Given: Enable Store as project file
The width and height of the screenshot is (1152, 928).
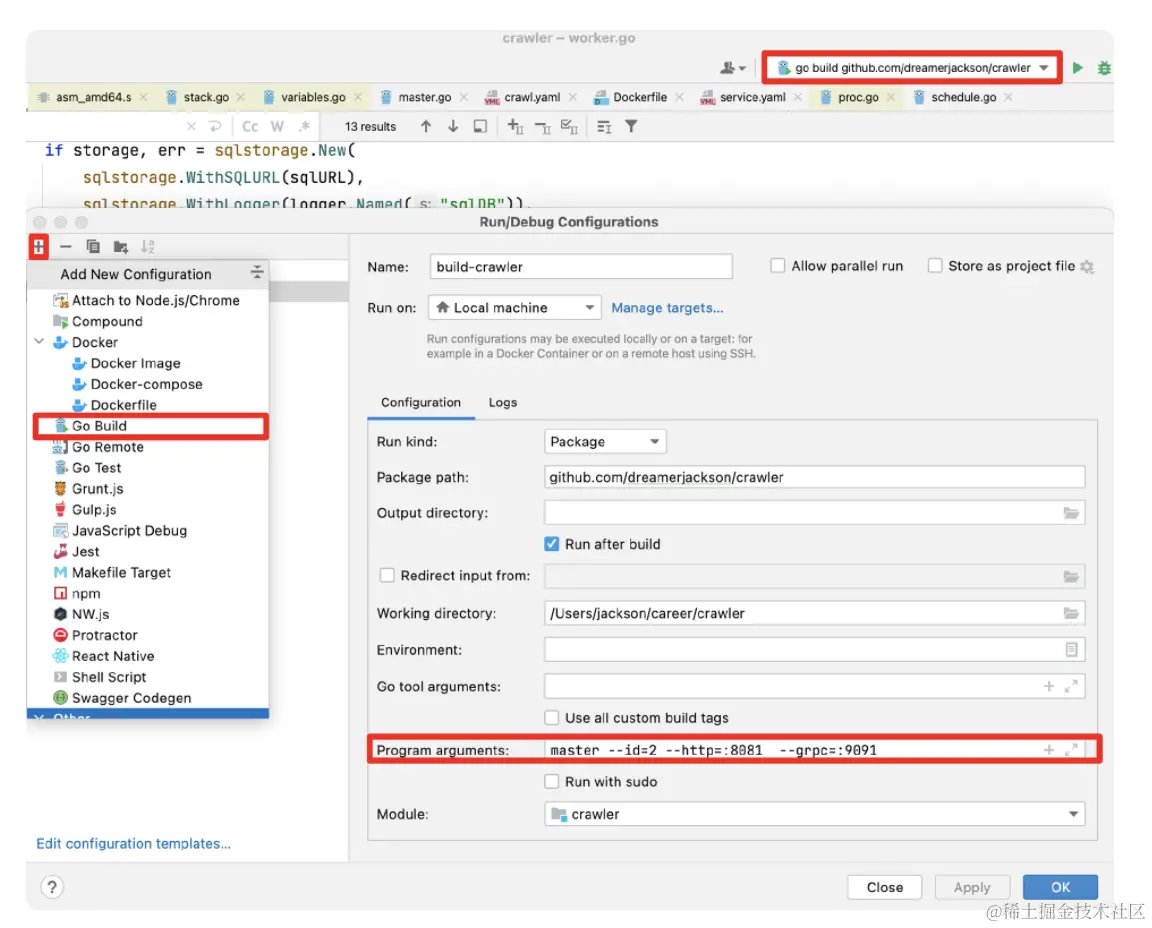Looking at the screenshot, I should [x=935, y=265].
